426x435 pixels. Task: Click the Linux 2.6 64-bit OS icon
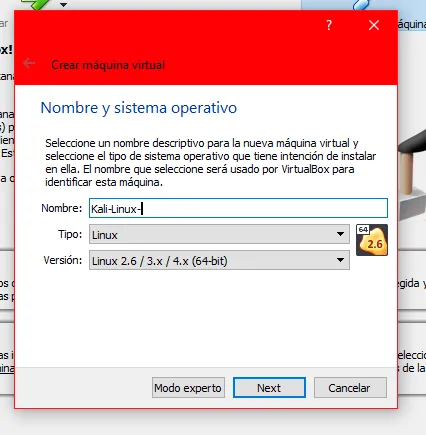click(x=372, y=240)
